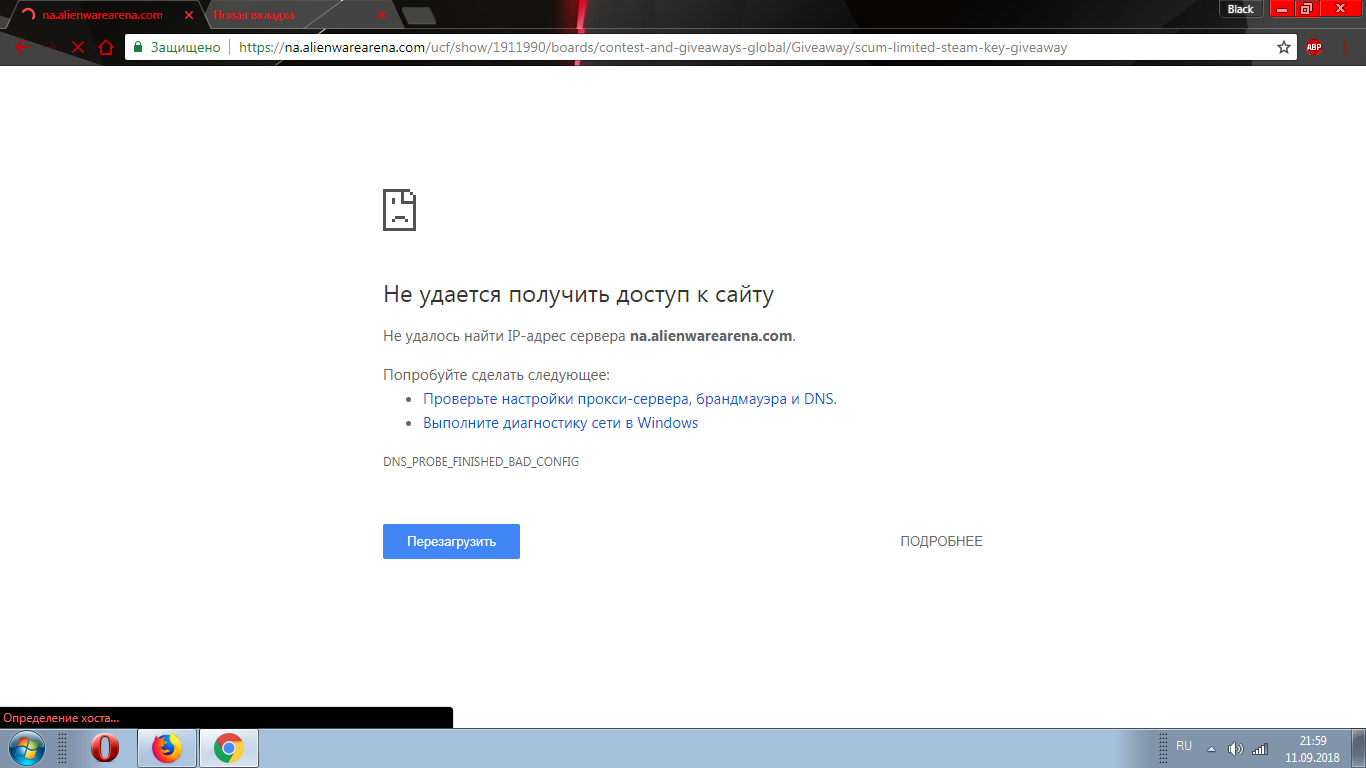1366x768 pixels.
Task: Click the Перезагрузить reload button
Action: (x=451, y=541)
